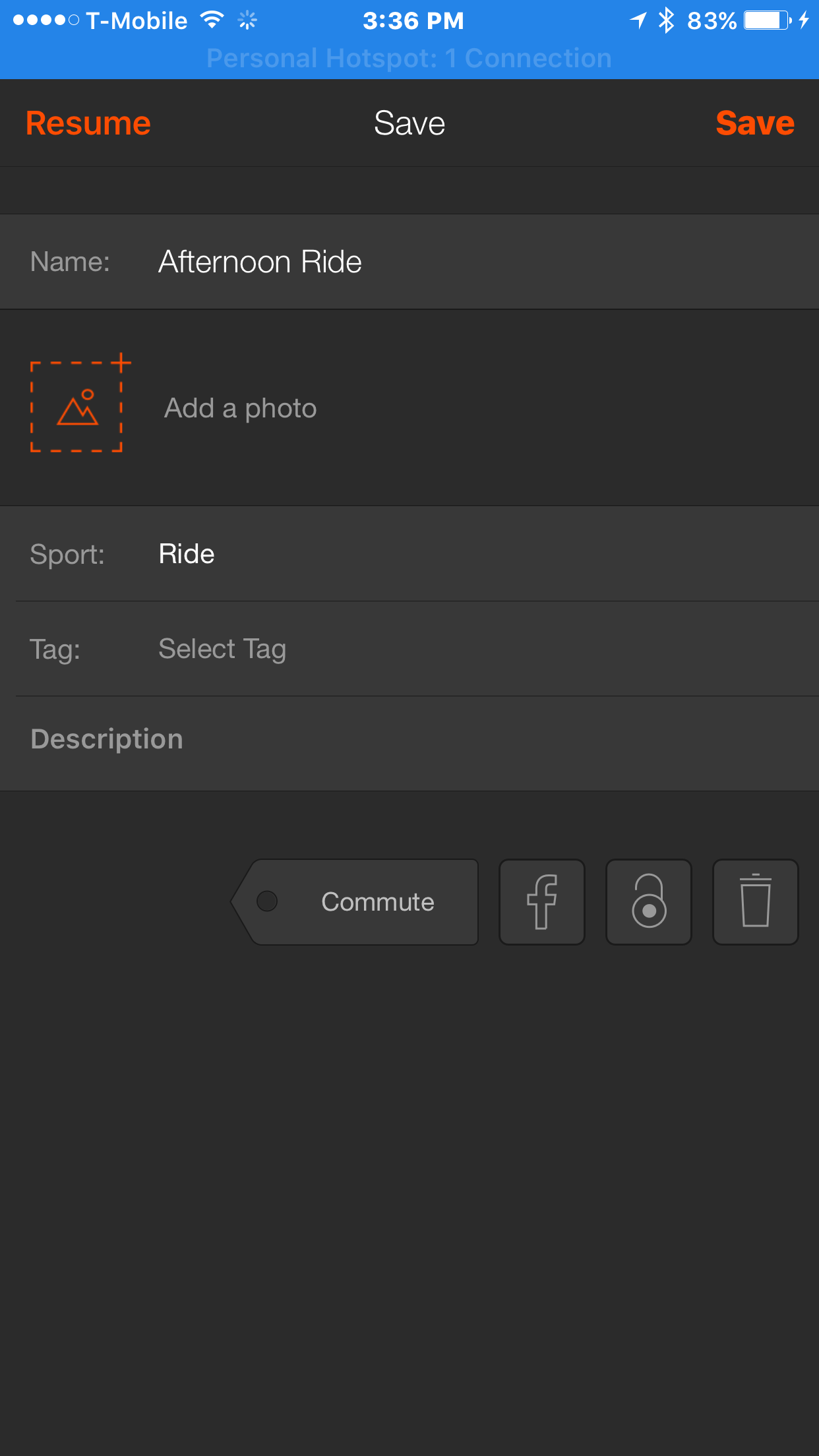Tap the Description text field
The height and width of the screenshot is (1456, 819).
409,739
